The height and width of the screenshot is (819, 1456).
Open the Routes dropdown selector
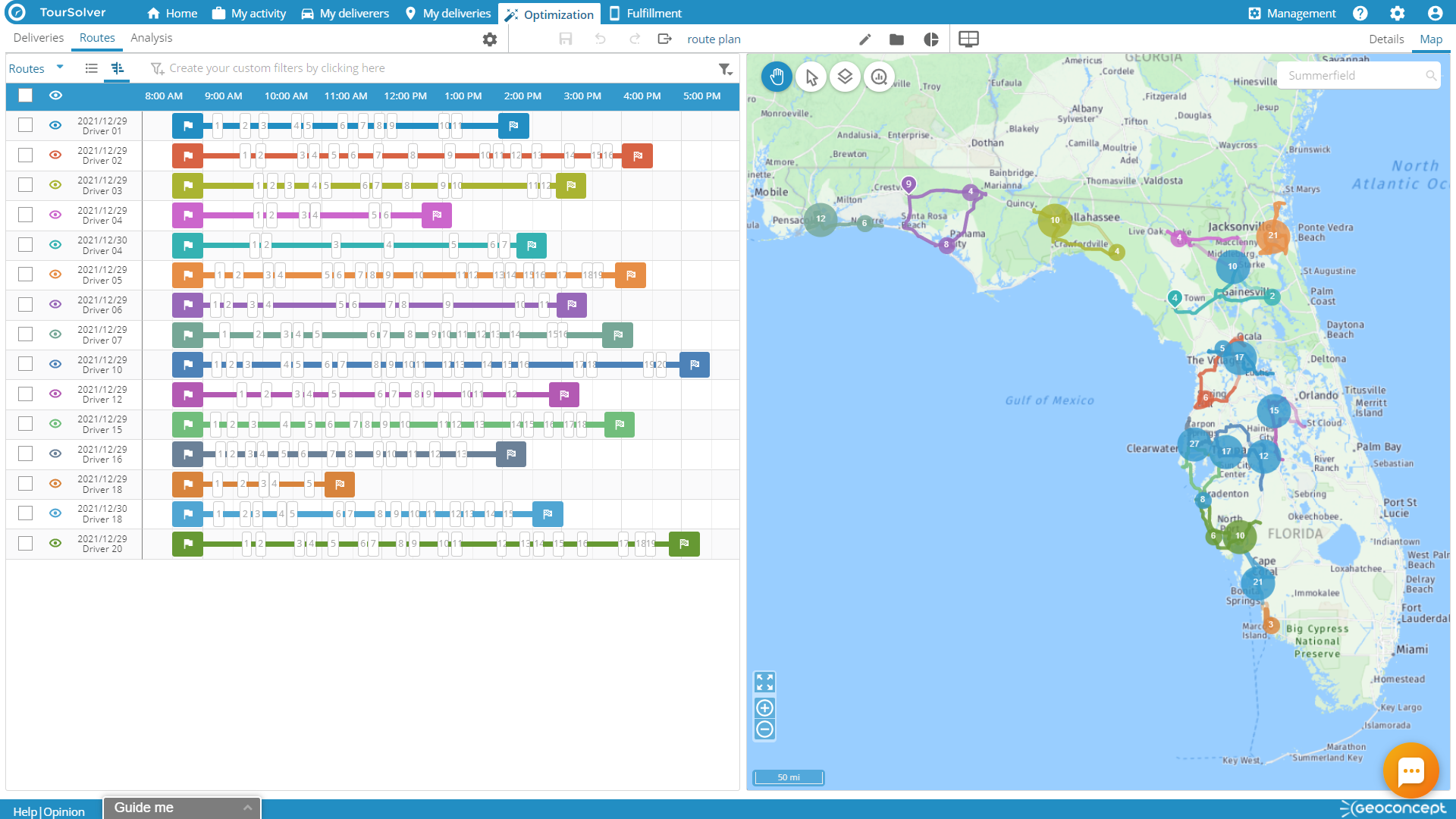click(61, 68)
